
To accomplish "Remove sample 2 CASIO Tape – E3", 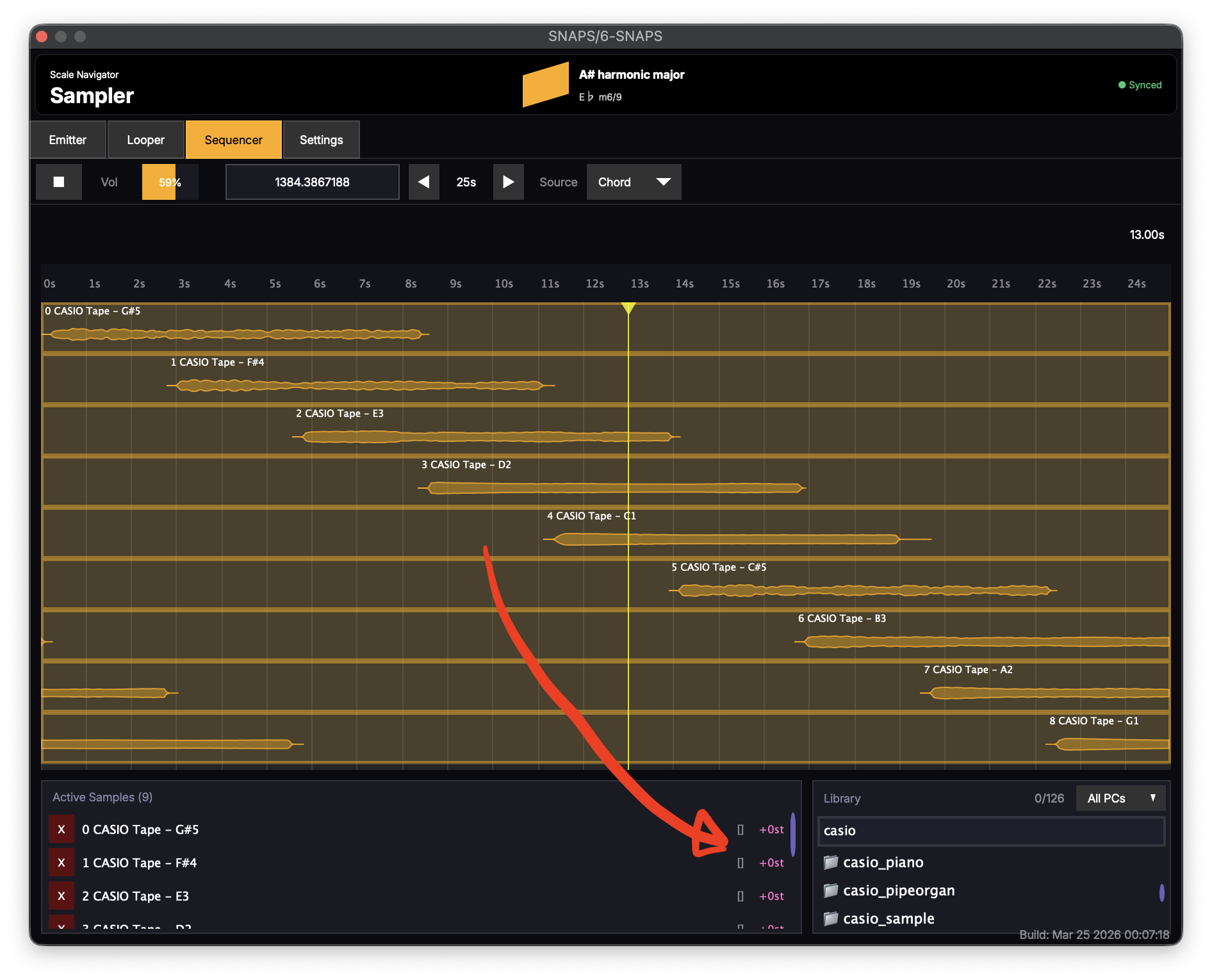I will (61, 896).
